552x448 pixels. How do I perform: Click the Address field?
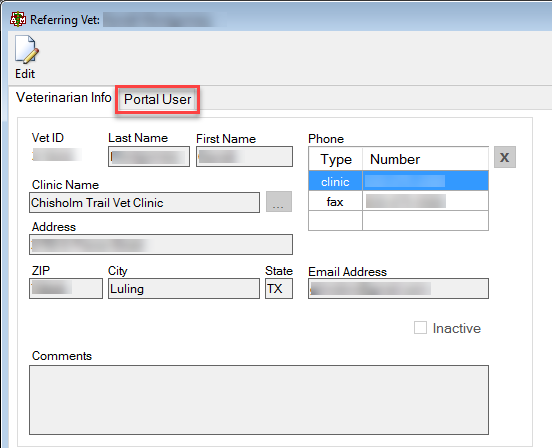[x=161, y=245]
